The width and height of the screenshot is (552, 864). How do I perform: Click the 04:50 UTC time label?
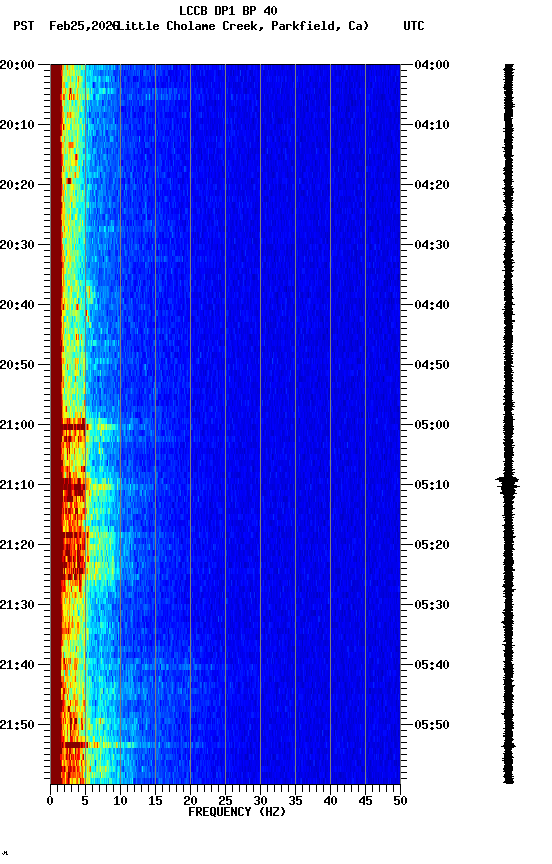coord(432,365)
